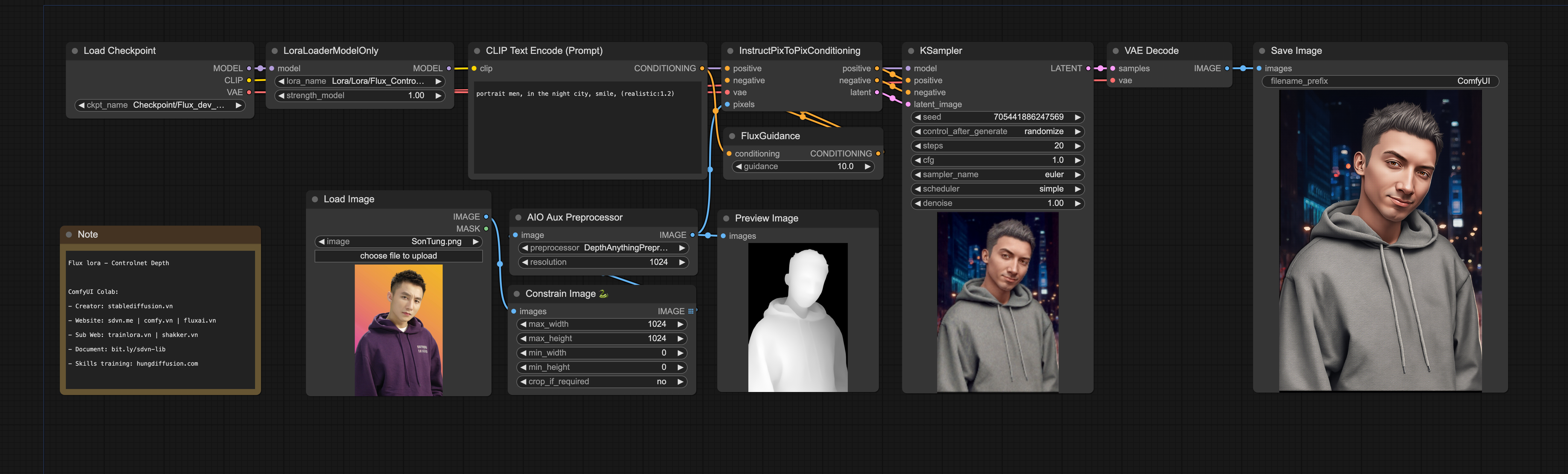Click the Save Image node's collapse dot

[1262, 51]
